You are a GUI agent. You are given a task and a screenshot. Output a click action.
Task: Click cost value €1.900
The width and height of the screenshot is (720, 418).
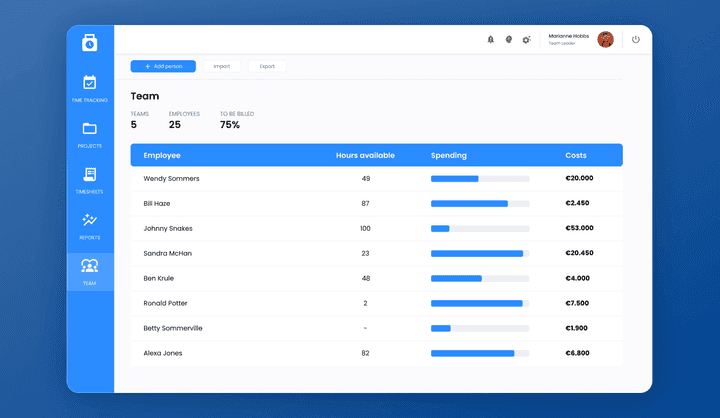(x=576, y=328)
